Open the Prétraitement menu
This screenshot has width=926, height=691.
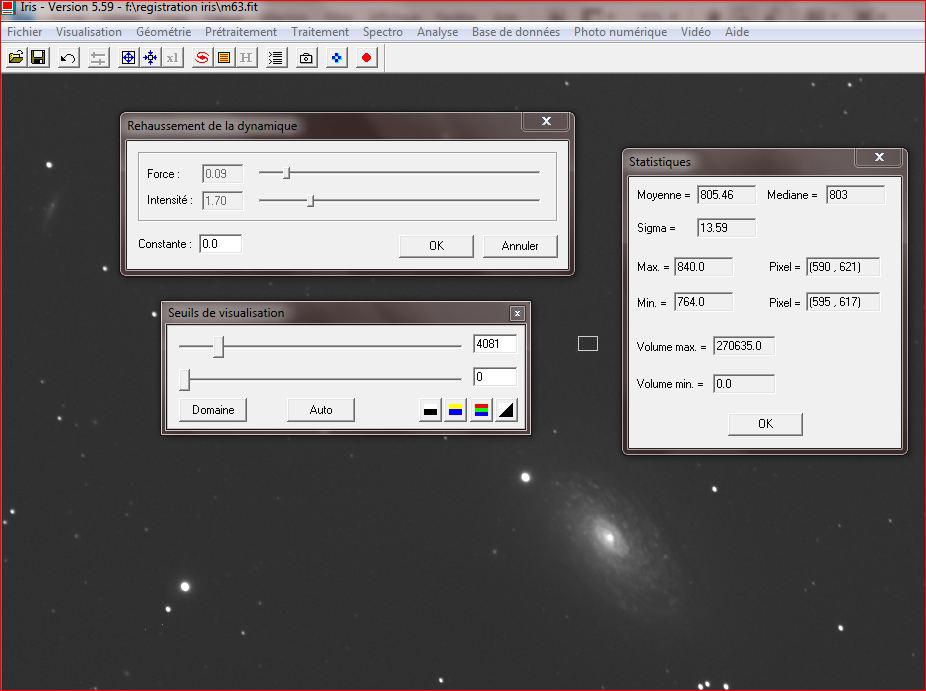point(241,32)
